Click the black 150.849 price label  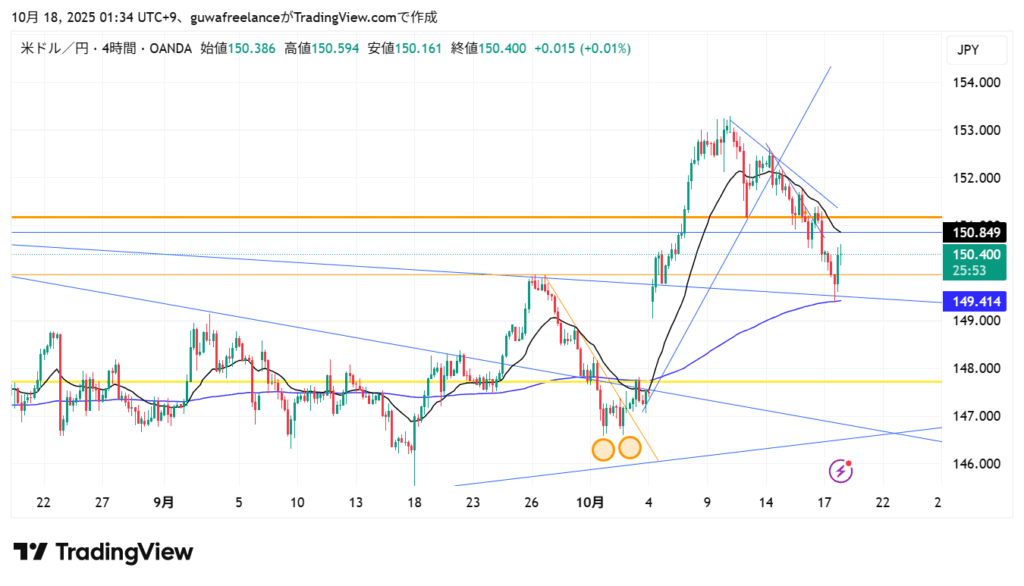point(974,232)
